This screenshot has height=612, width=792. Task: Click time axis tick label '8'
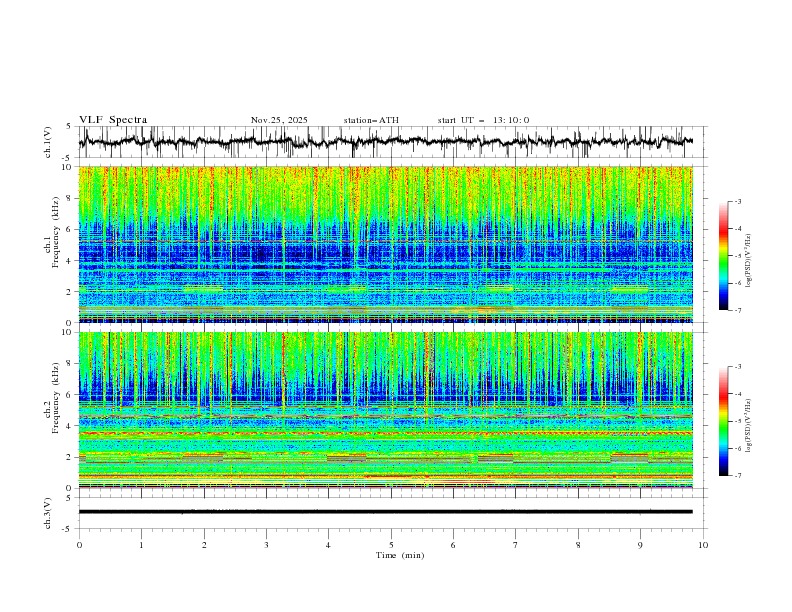578,545
